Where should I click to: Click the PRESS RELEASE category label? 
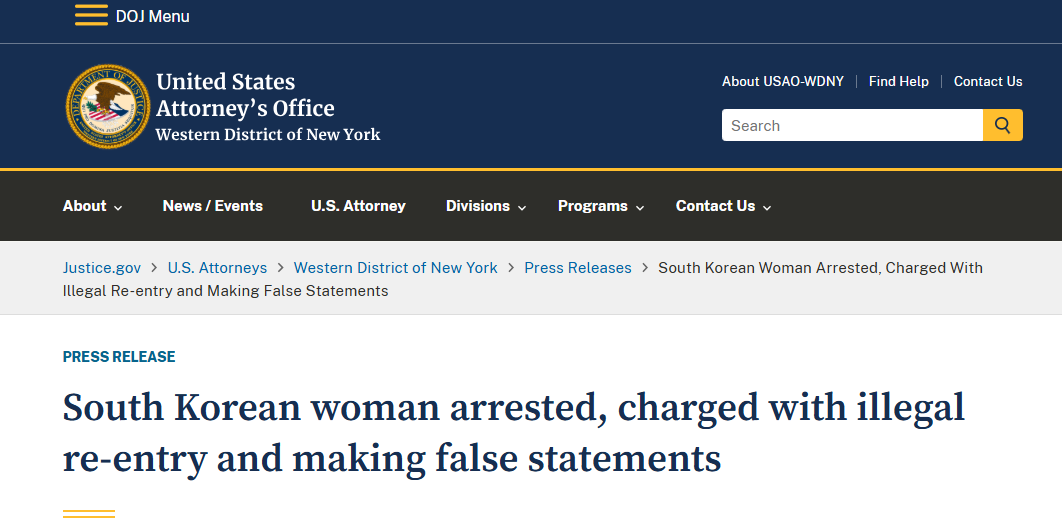[x=119, y=357]
